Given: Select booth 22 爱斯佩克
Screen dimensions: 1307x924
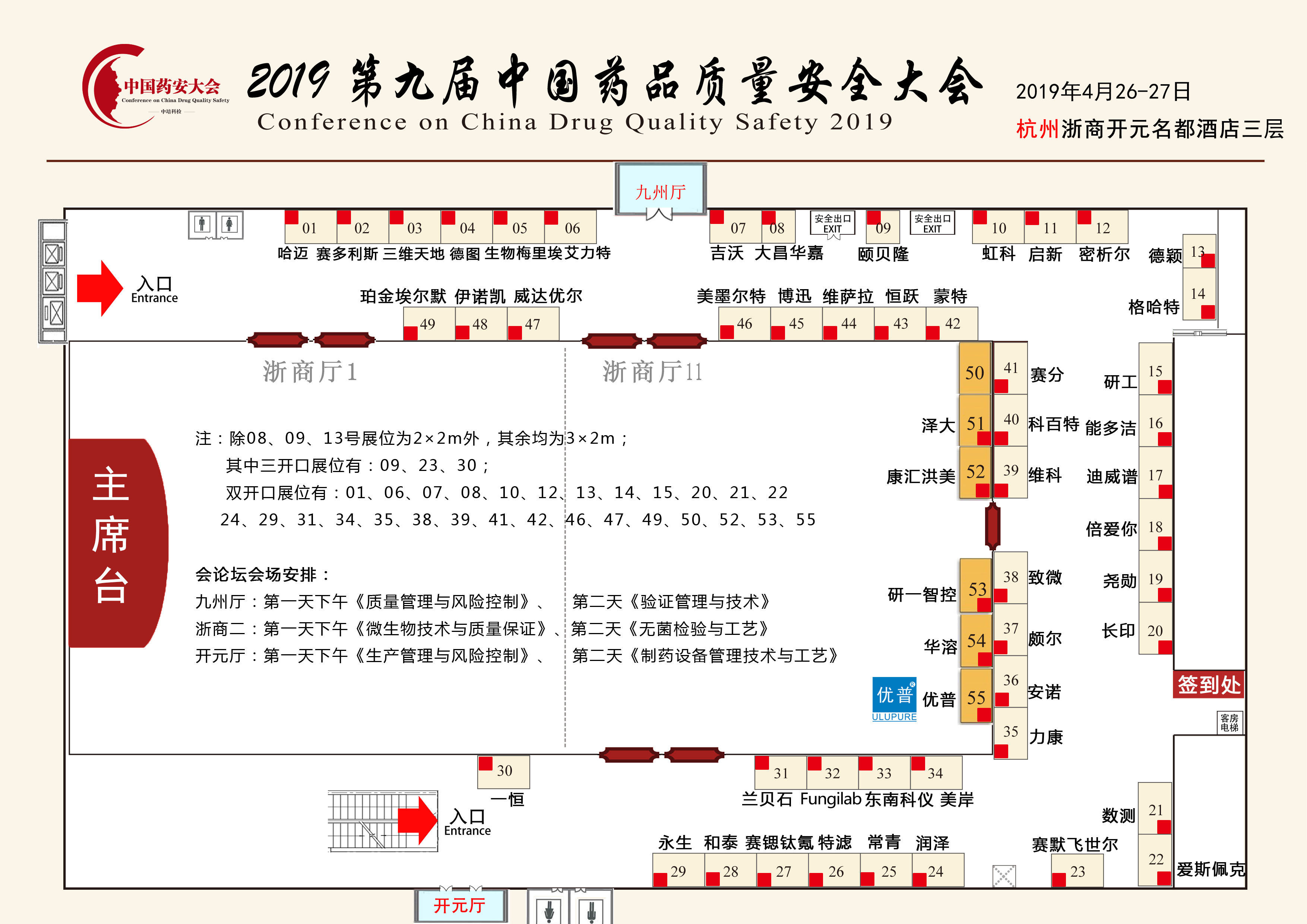Looking at the screenshot, I should 1155,860.
